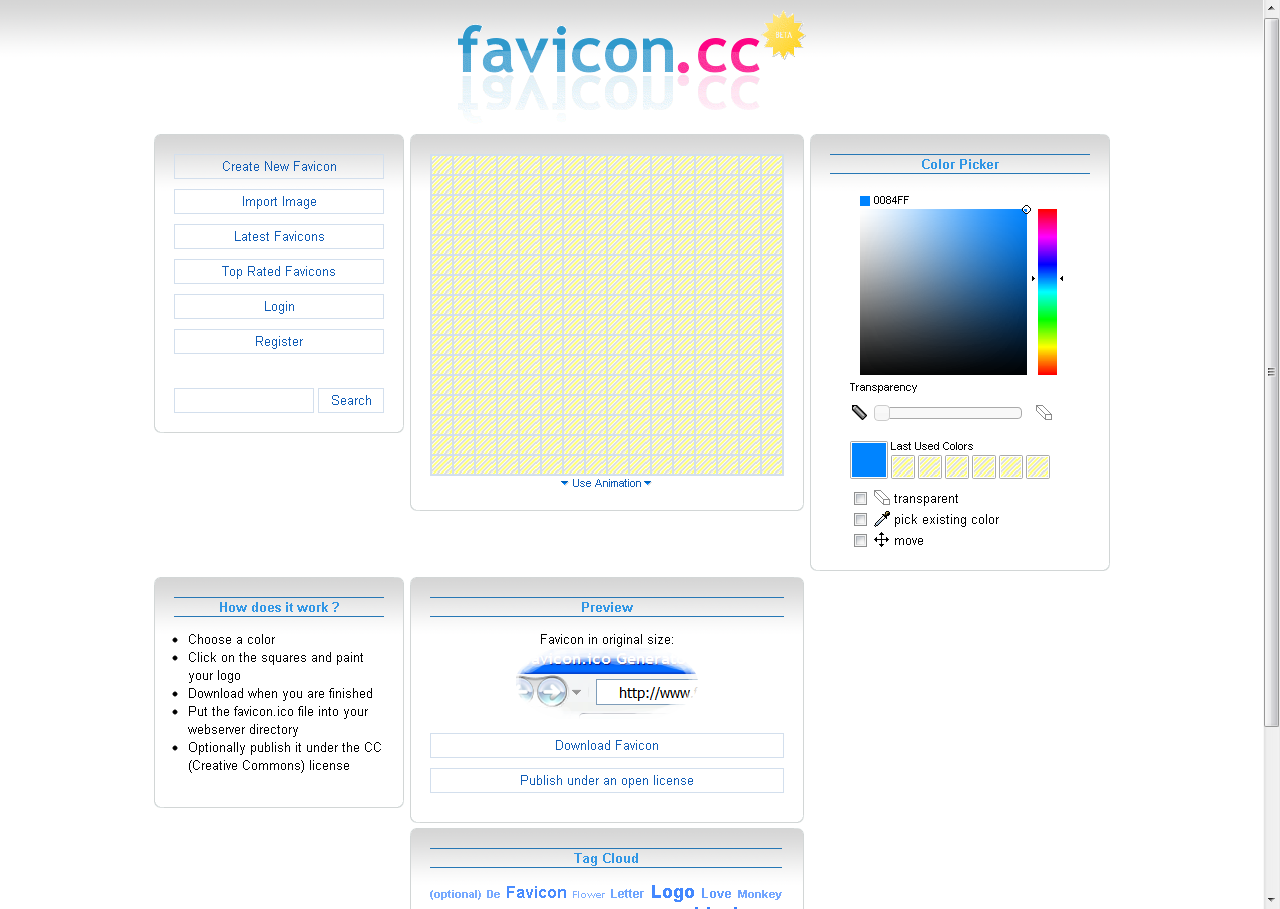Click the page vertical scrollbar
The width and height of the screenshot is (1280, 909).
coord(1272,372)
